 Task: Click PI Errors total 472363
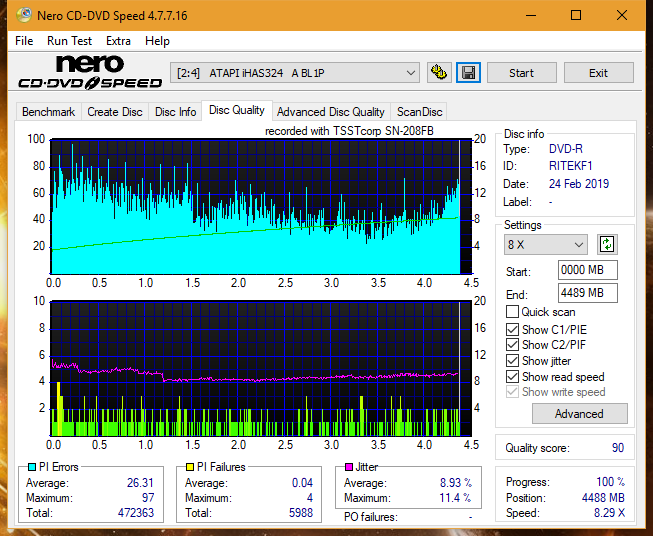click(x=136, y=512)
